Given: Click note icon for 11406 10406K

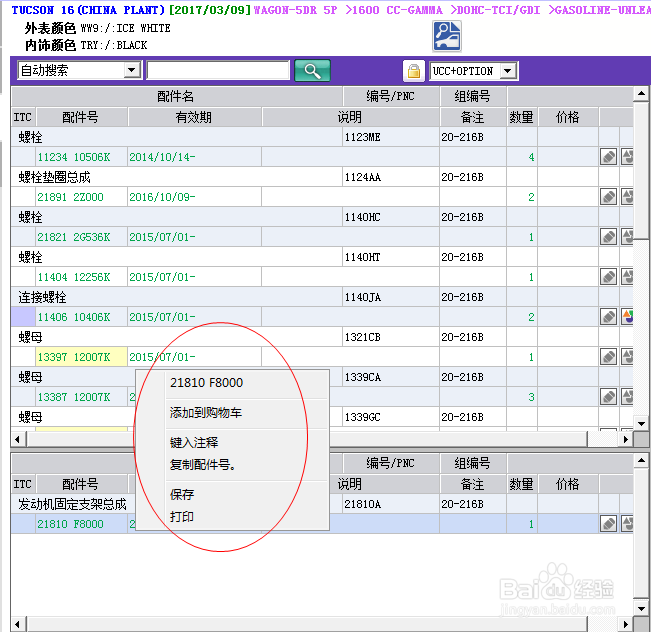Looking at the screenshot, I should click(608, 317).
